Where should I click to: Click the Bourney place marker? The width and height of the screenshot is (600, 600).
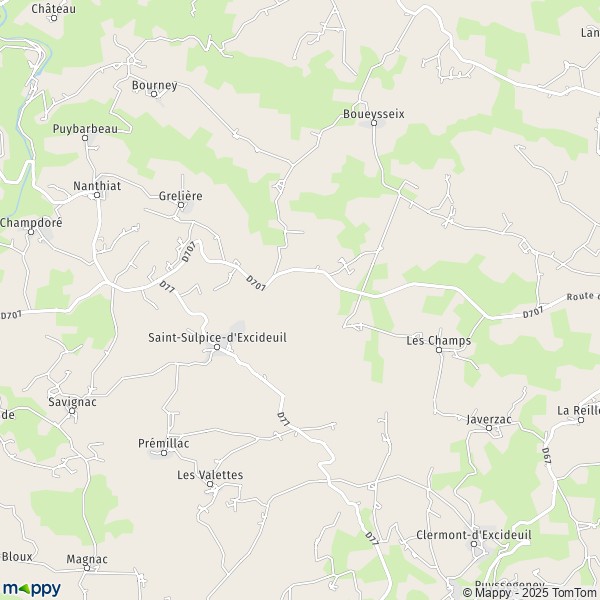tap(154, 94)
